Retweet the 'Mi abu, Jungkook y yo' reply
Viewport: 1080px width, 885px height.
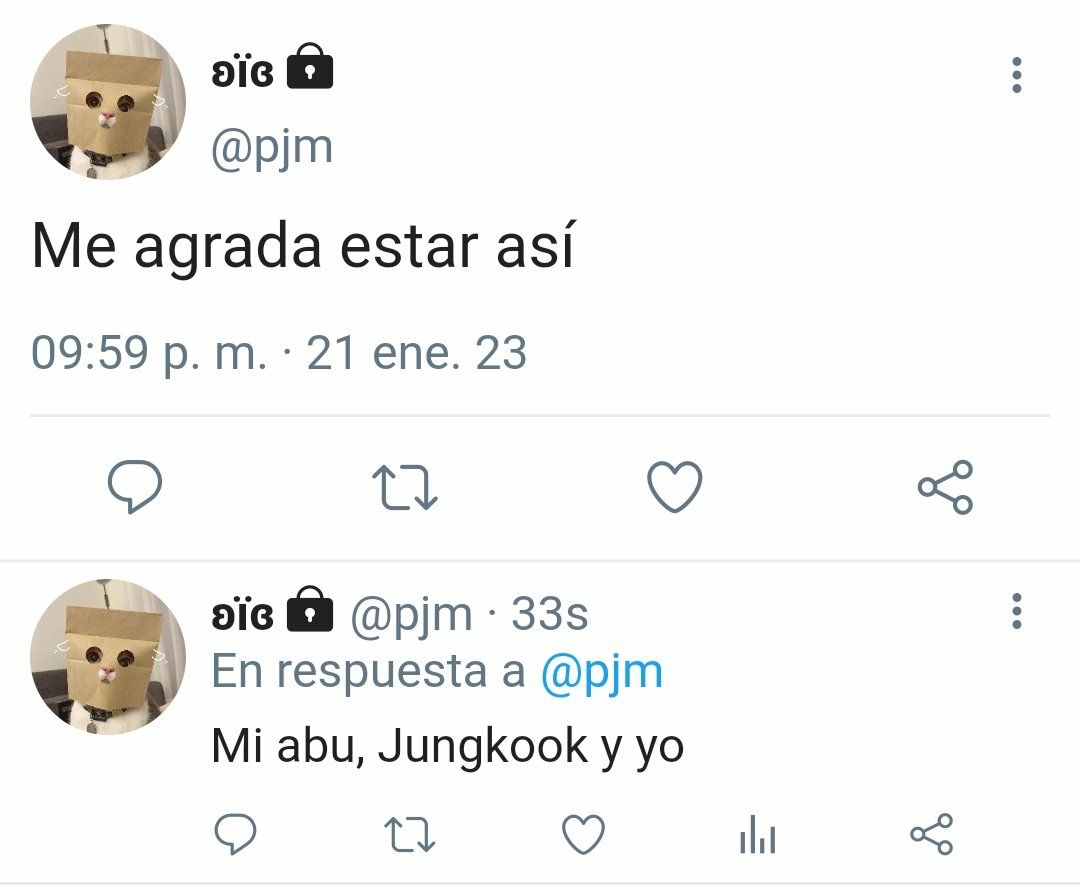(x=409, y=834)
